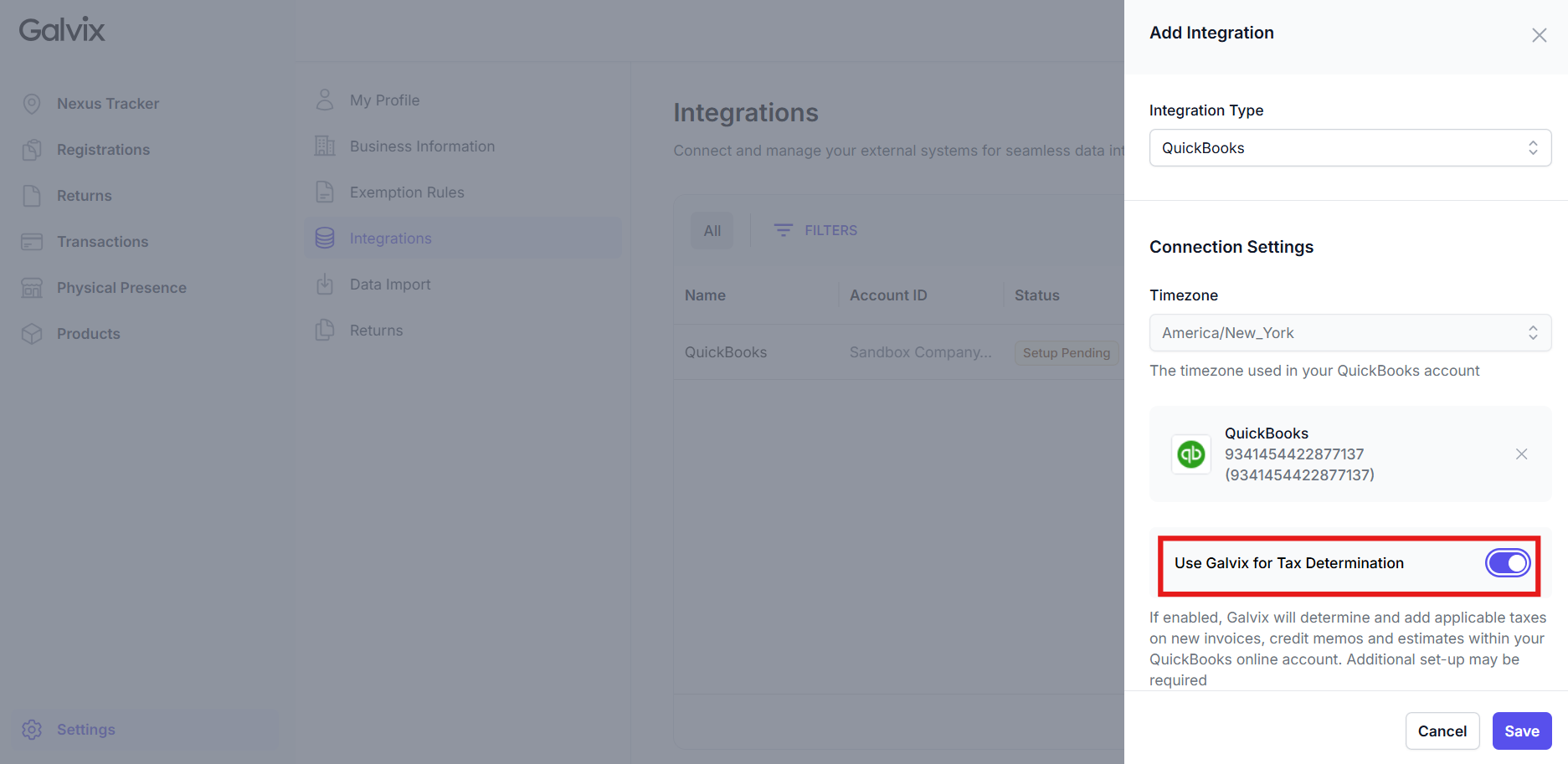The height and width of the screenshot is (764, 1568).
Task: Click the filter lines icon
Action: click(784, 230)
